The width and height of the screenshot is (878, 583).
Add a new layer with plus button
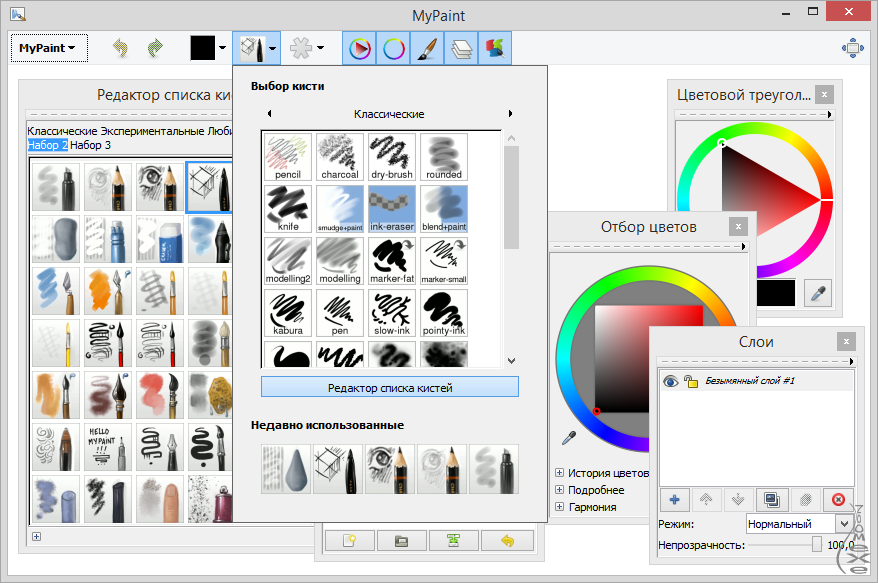pos(675,500)
